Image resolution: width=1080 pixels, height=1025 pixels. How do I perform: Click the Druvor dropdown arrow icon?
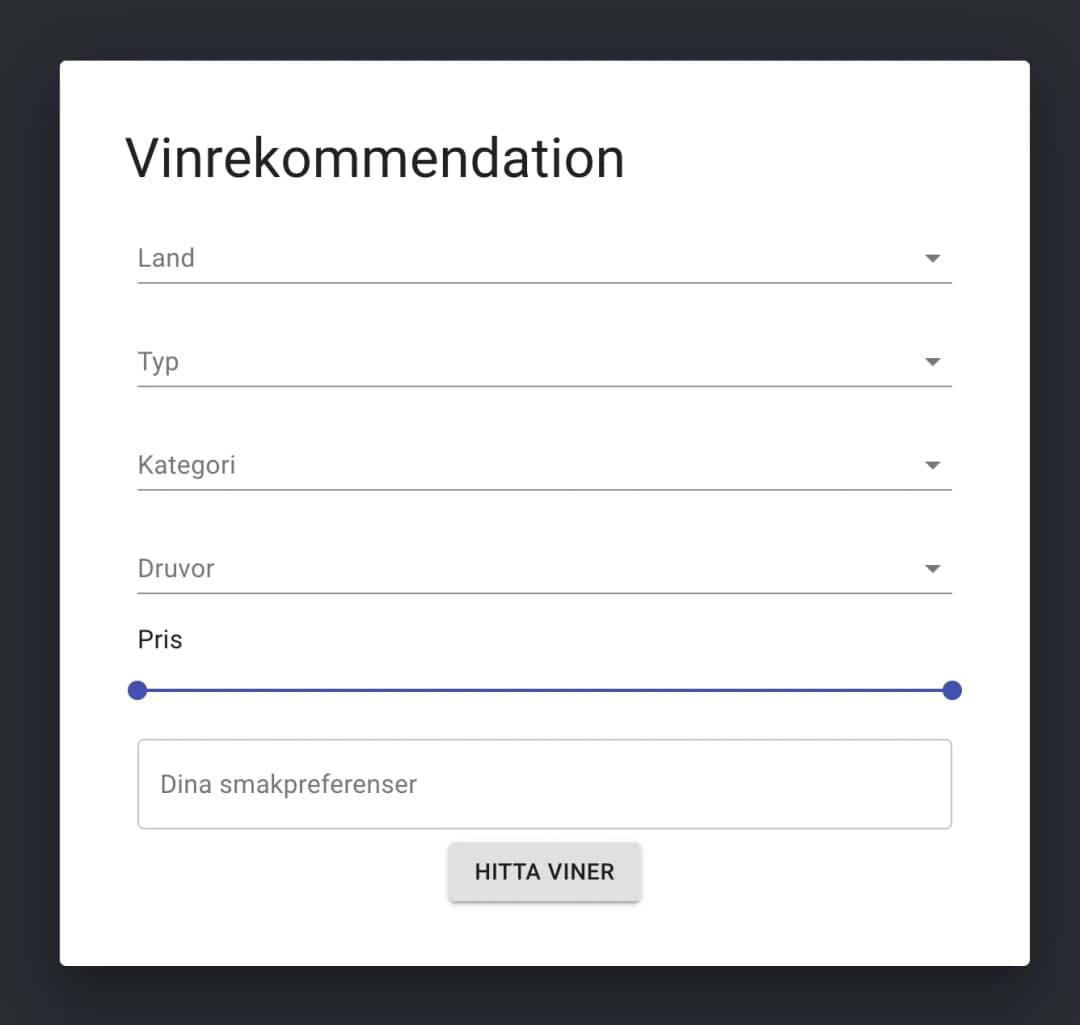[x=932, y=568]
